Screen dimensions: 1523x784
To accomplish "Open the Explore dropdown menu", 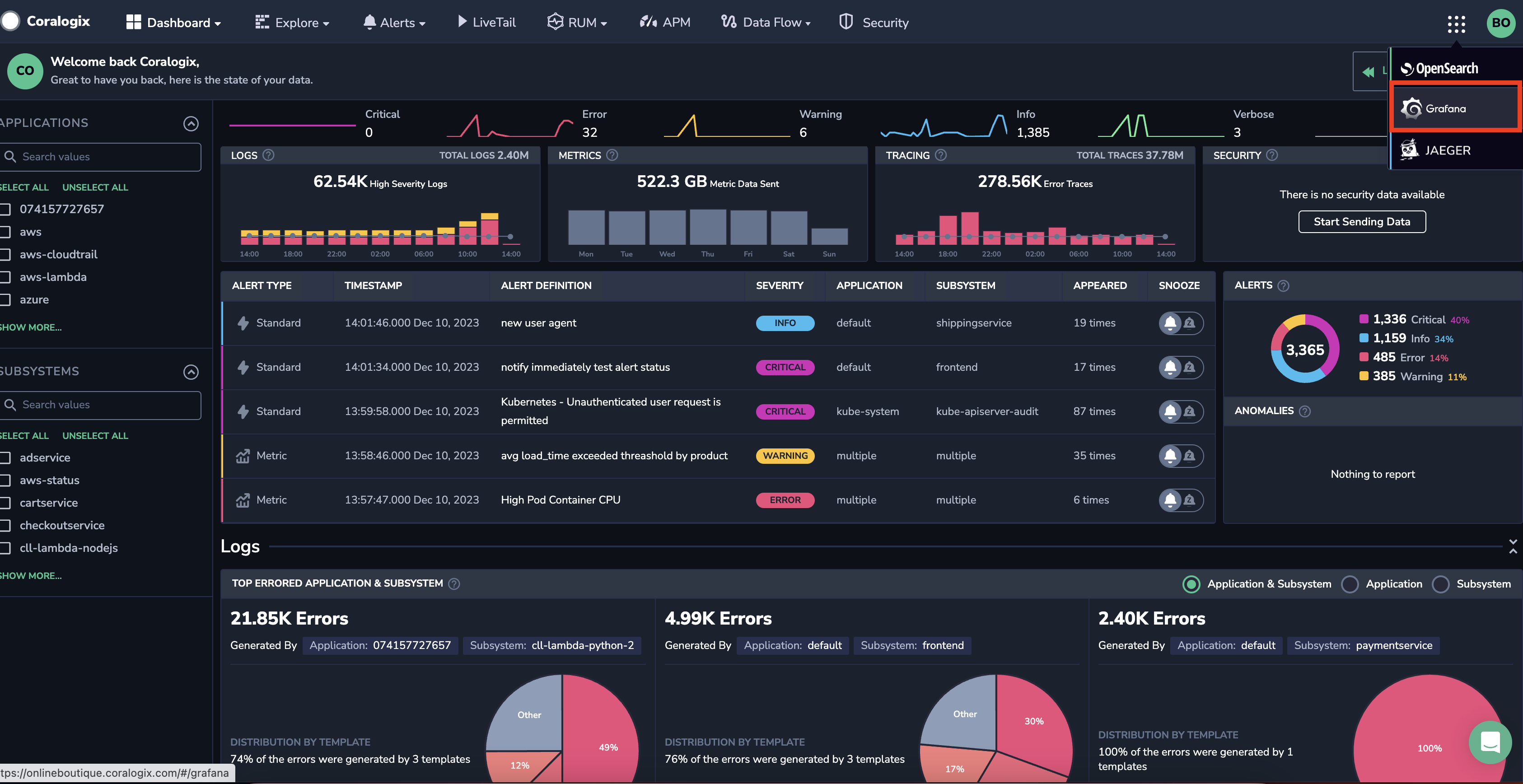I will click(292, 23).
